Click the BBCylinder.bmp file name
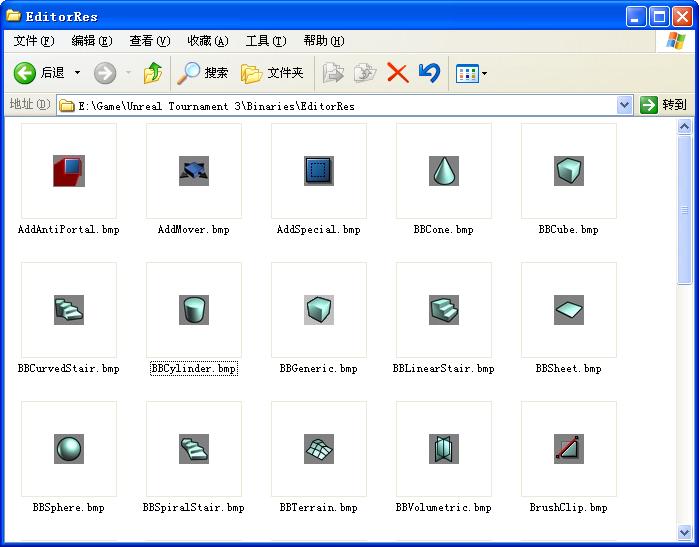699x547 pixels. coord(193,369)
